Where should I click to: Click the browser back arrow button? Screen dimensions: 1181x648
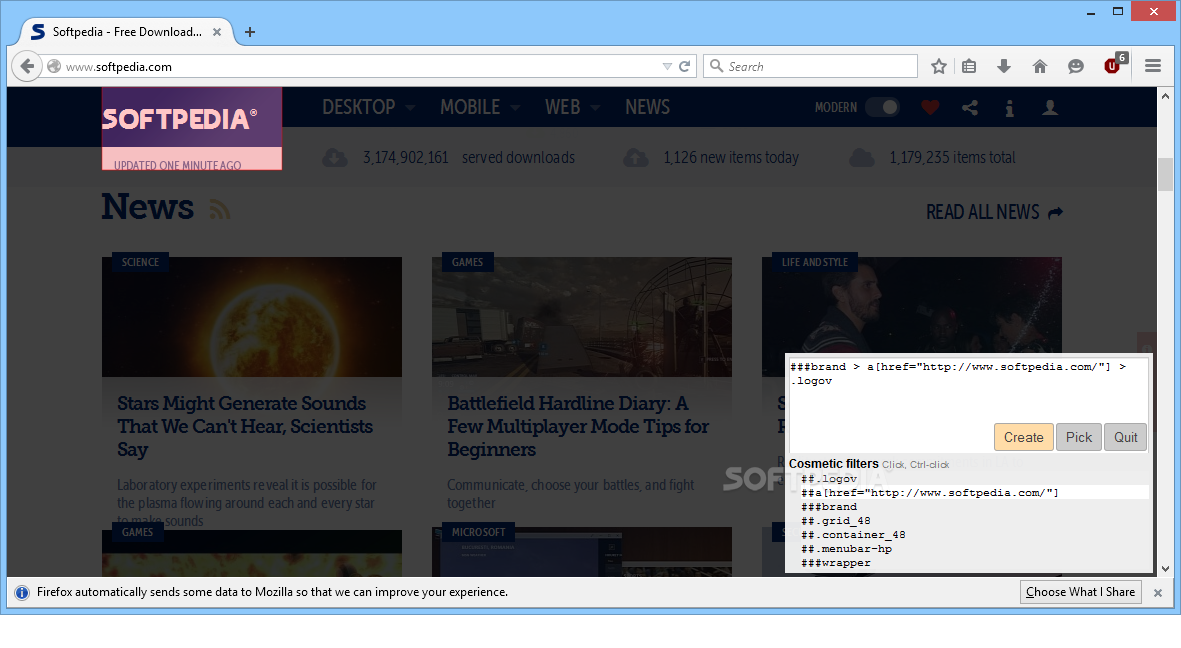pyautogui.click(x=27, y=66)
